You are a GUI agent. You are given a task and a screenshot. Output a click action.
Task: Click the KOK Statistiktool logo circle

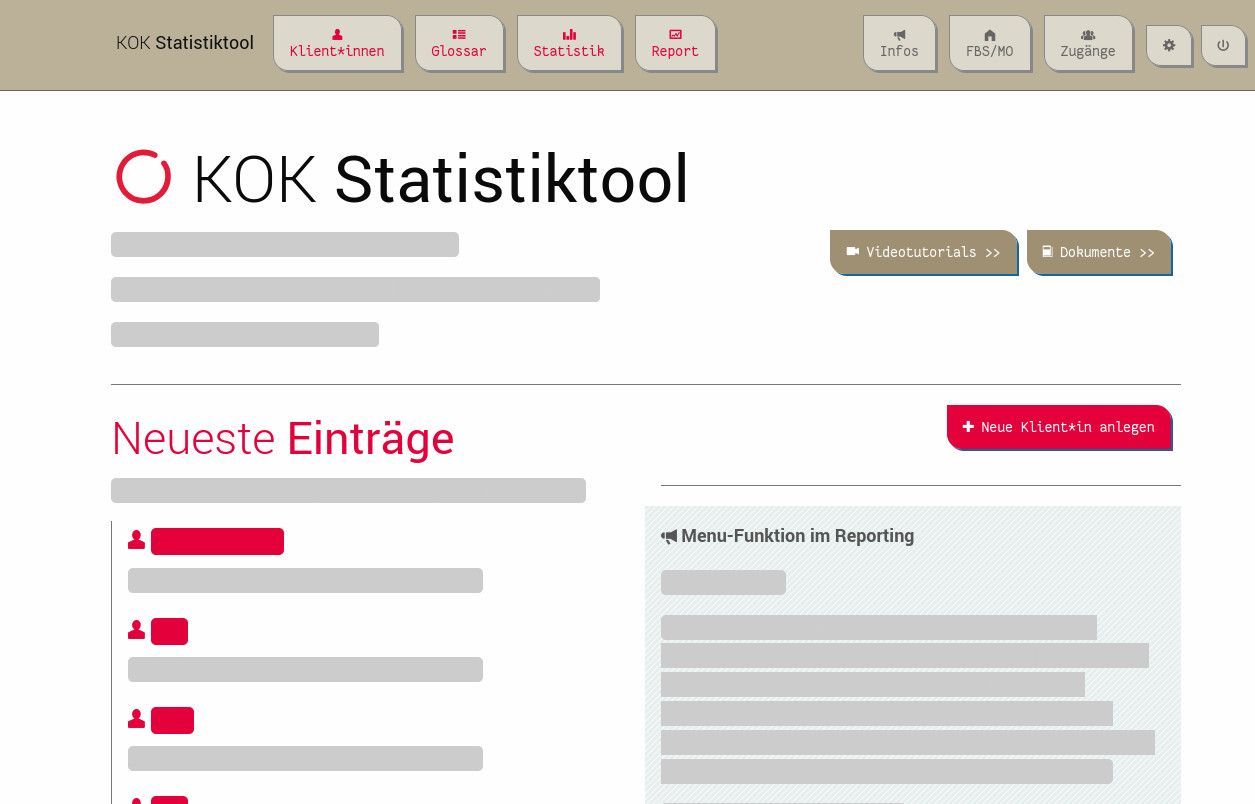tap(143, 178)
